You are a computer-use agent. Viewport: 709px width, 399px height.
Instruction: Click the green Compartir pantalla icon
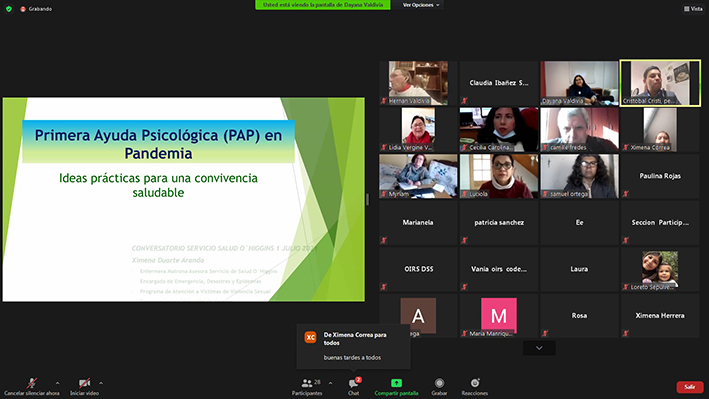[396, 383]
